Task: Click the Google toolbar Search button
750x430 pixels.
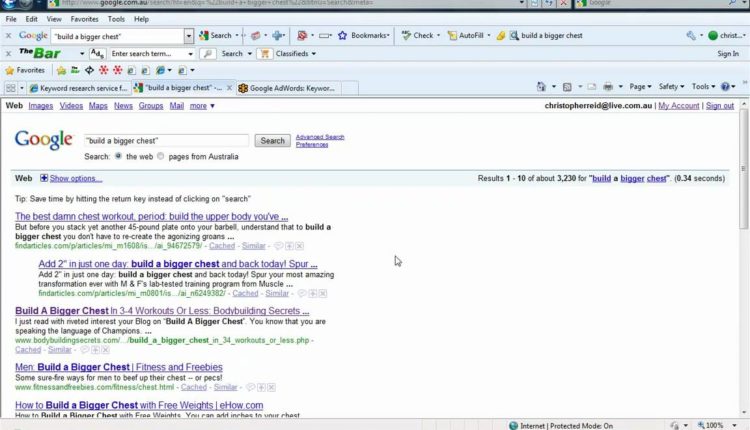Action: point(216,35)
